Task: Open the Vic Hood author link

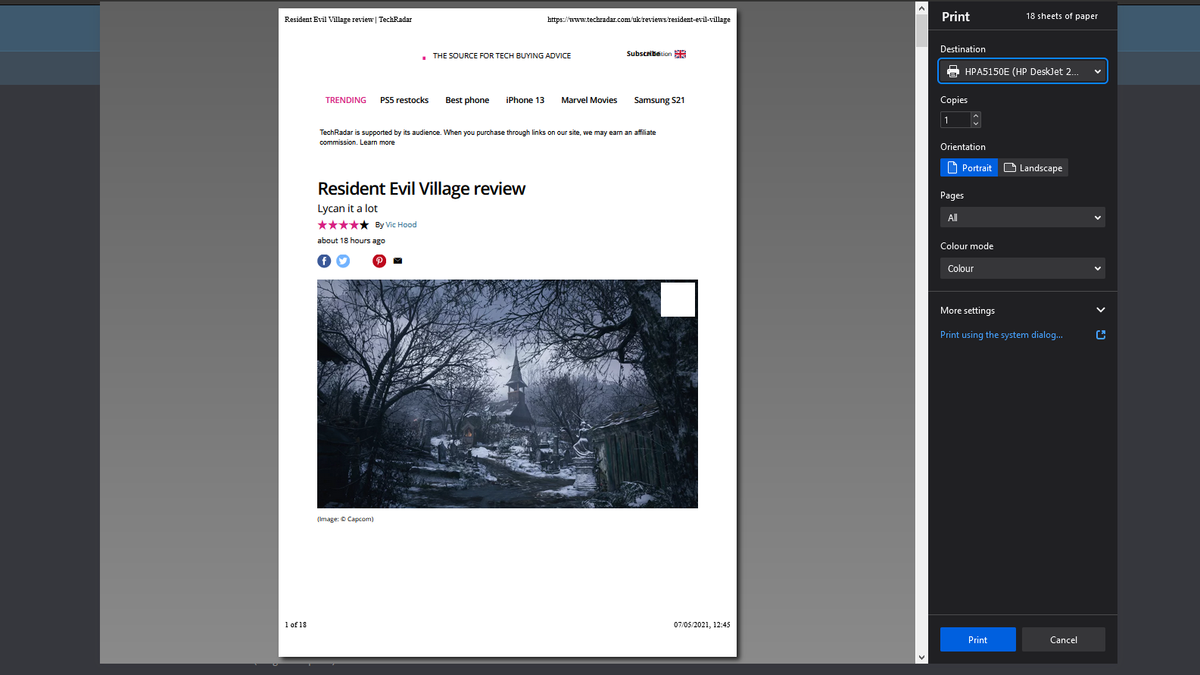Action: (400, 224)
